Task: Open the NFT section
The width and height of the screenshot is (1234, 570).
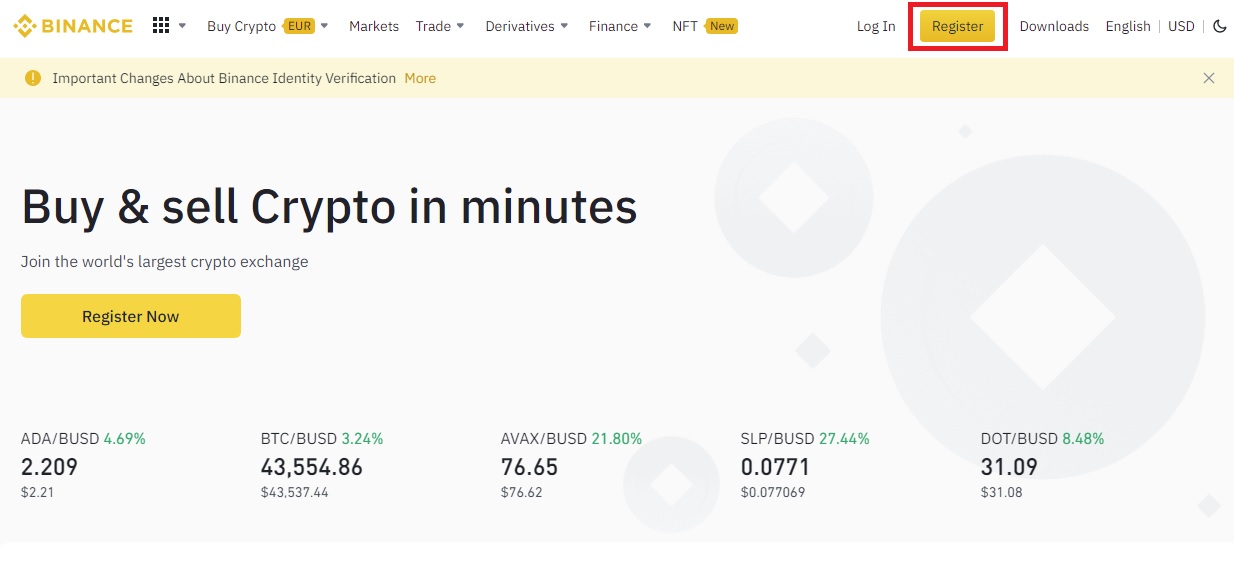Action: (x=685, y=26)
